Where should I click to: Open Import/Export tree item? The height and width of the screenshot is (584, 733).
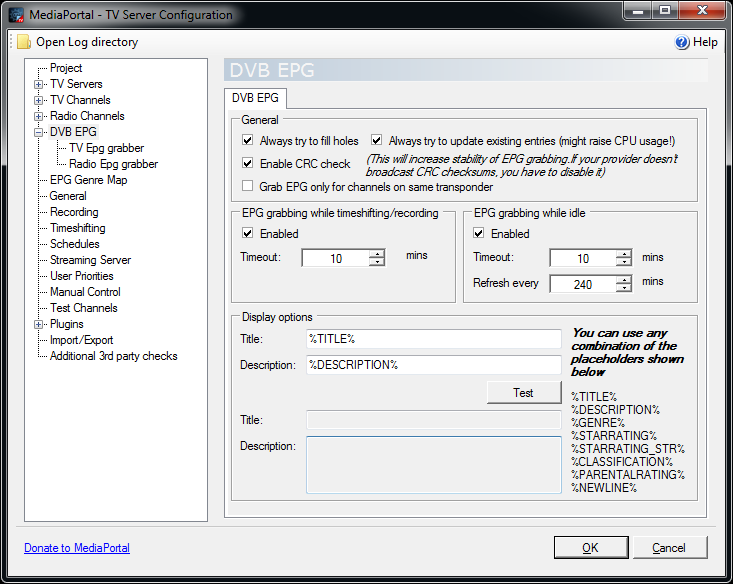coord(81,340)
